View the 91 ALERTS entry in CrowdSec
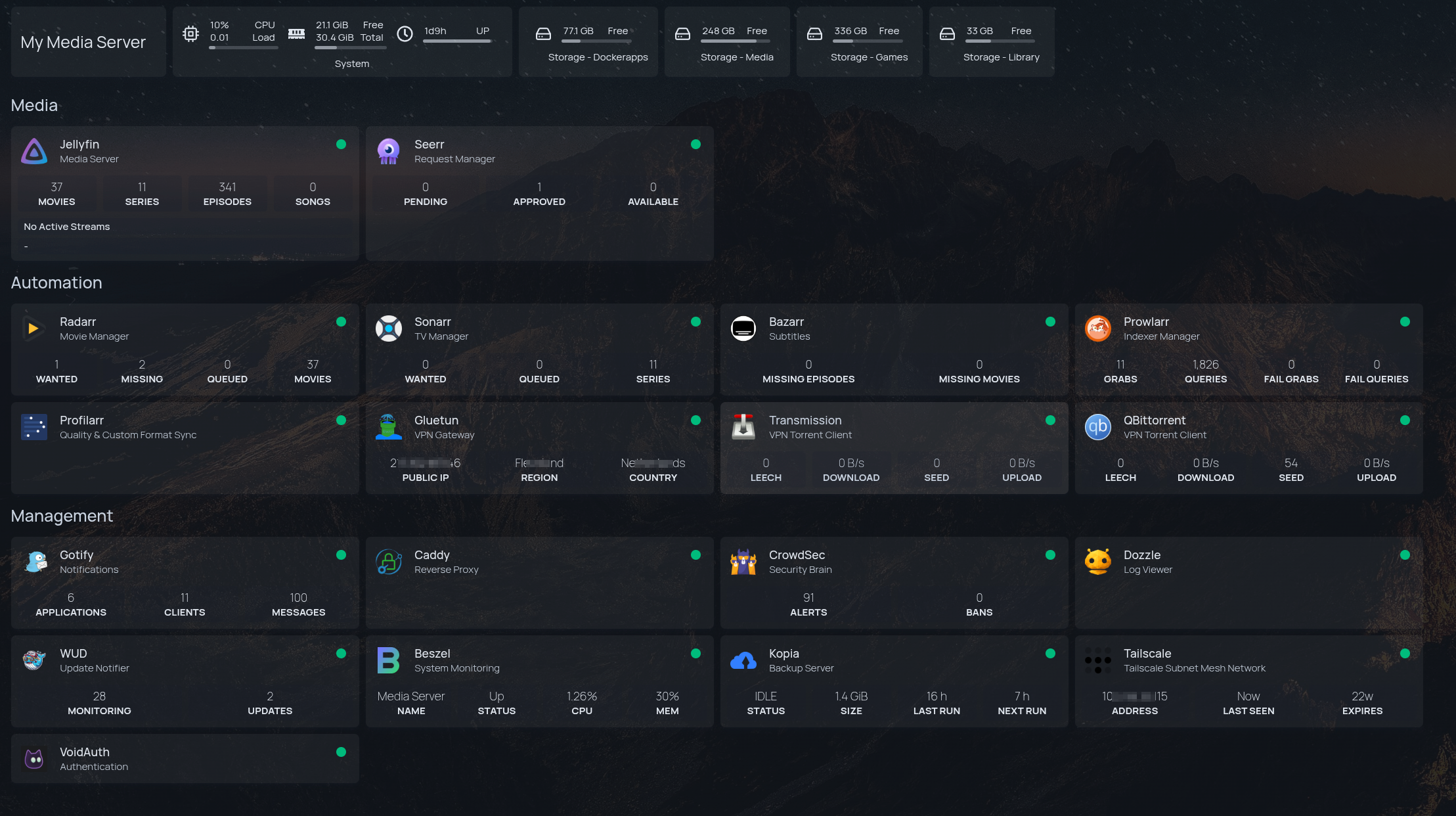Screen dimensions: 1456x816 [808, 604]
